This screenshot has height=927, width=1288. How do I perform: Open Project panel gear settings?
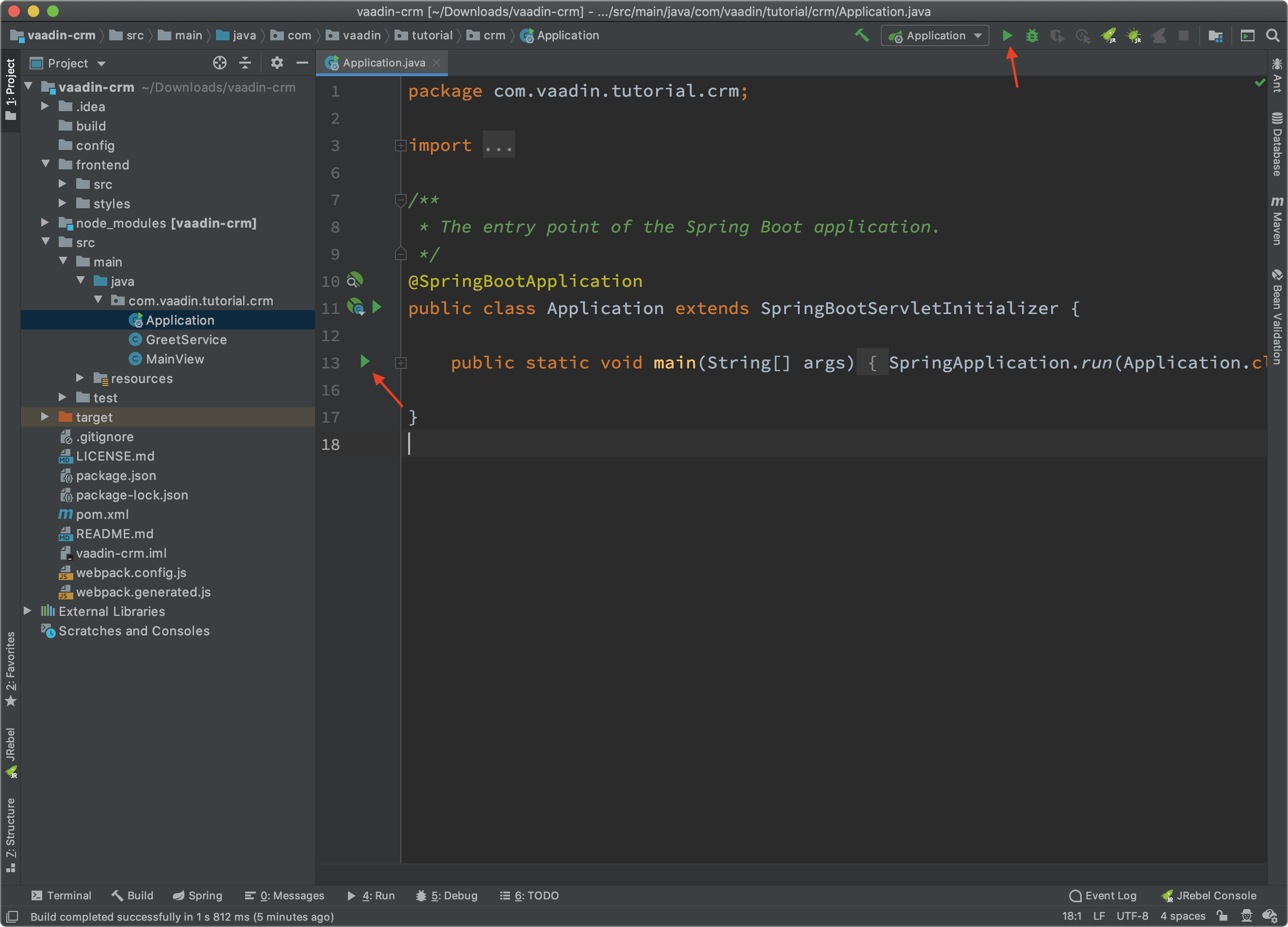277,63
